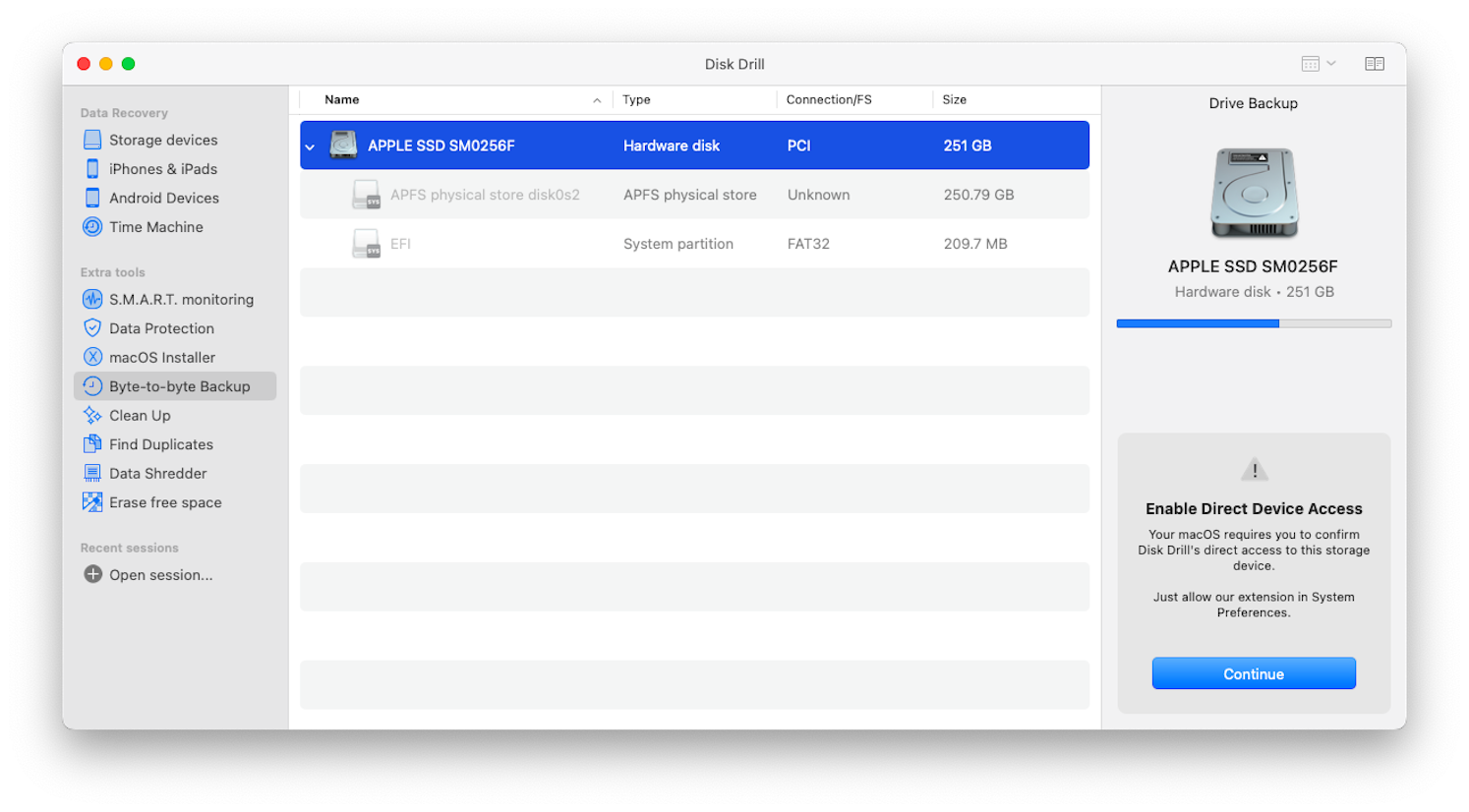Open a recent session
The image size is (1469, 812).
[x=159, y=575]
